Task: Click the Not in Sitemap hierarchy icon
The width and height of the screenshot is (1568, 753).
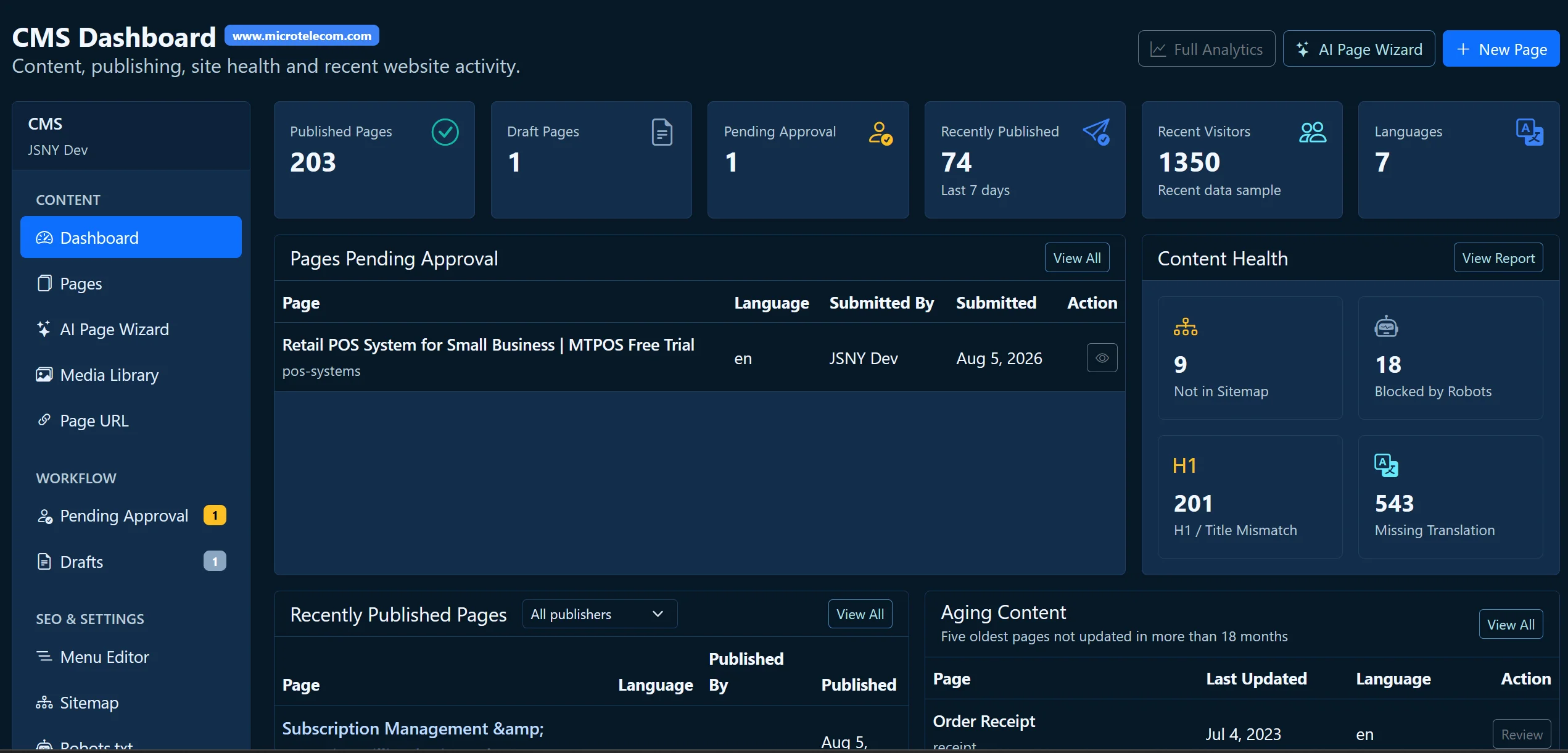Action: coord(1186,327)
